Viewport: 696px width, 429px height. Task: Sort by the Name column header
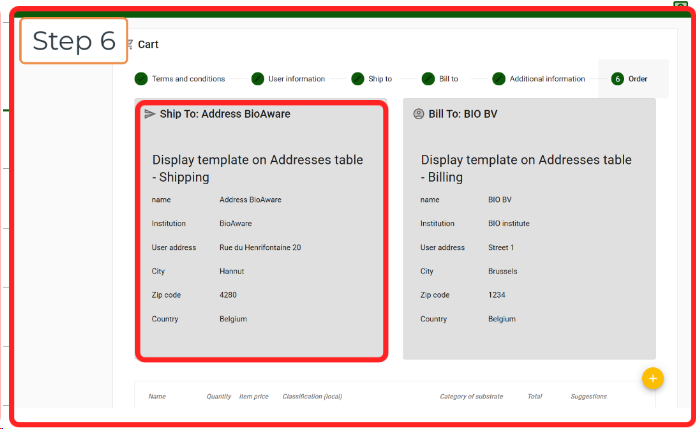[157, 397]
